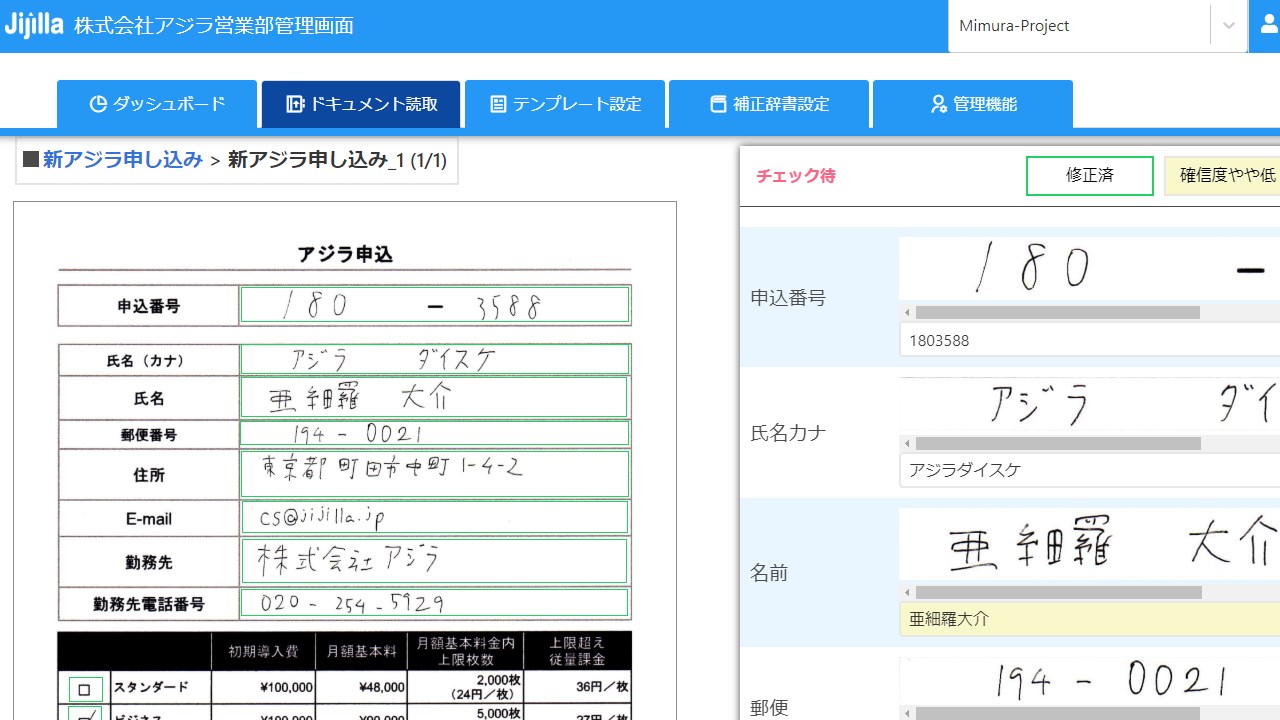Click the admin user-gear icon
This screenshot has width=1280, height=720.
coord(938,104)
